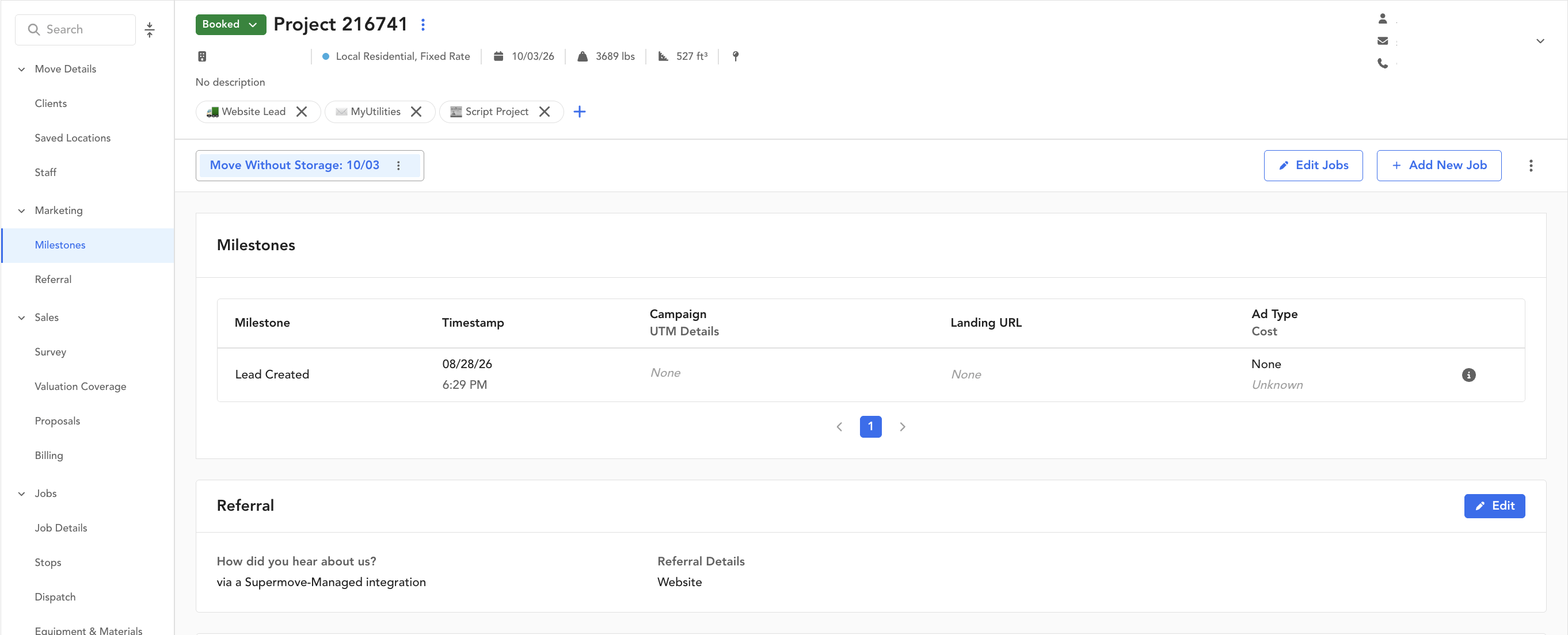
Task: Click the No description text
Action: click(x=230, y=82)
